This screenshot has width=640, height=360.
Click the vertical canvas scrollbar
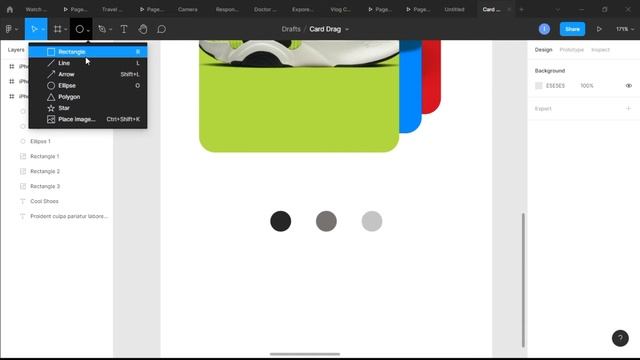(523, 280)
